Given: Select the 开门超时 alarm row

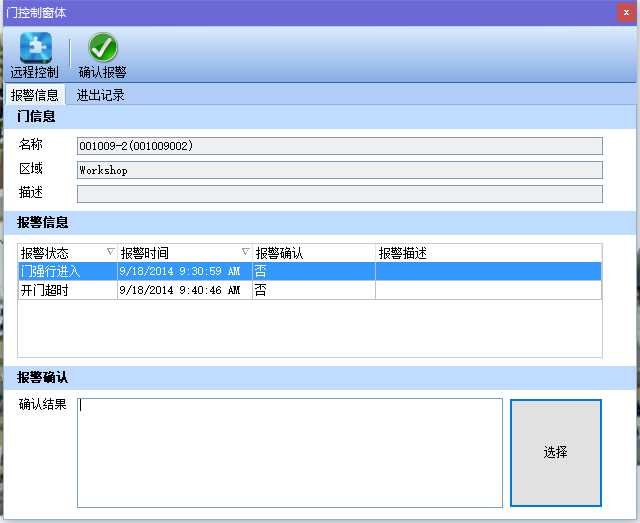Looking at the screenshot, I should pos(64,290).
